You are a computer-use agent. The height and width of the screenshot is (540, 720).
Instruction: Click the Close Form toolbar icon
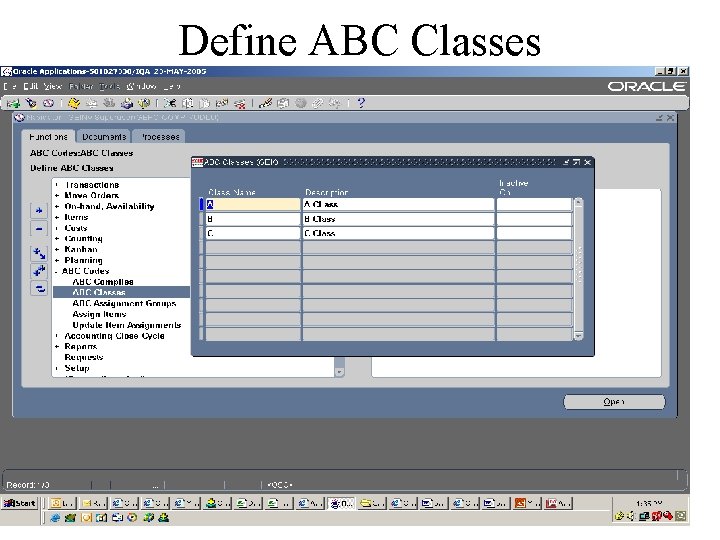click(144, 103)
